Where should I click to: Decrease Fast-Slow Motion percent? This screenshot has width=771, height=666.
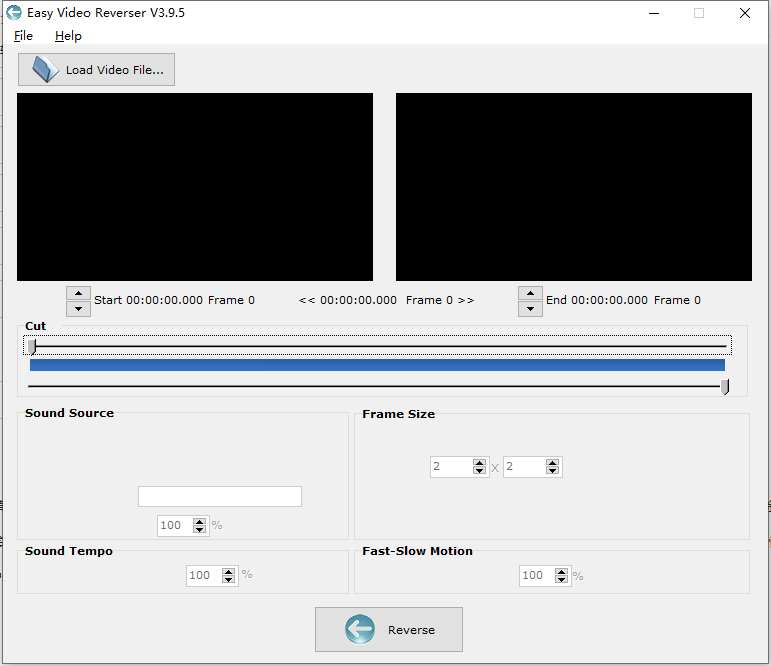(561, 579)
